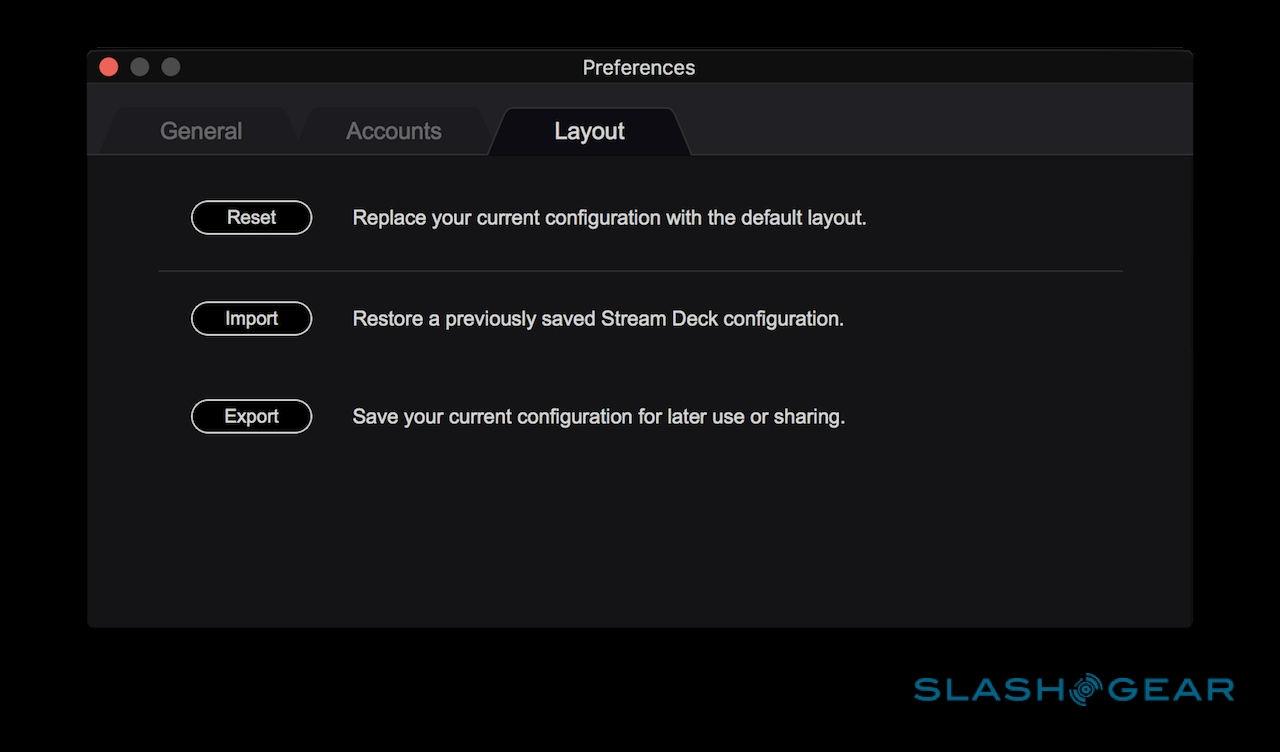
Task: Click the 'Restore a previously saved' description
Action: click(598, 318)
